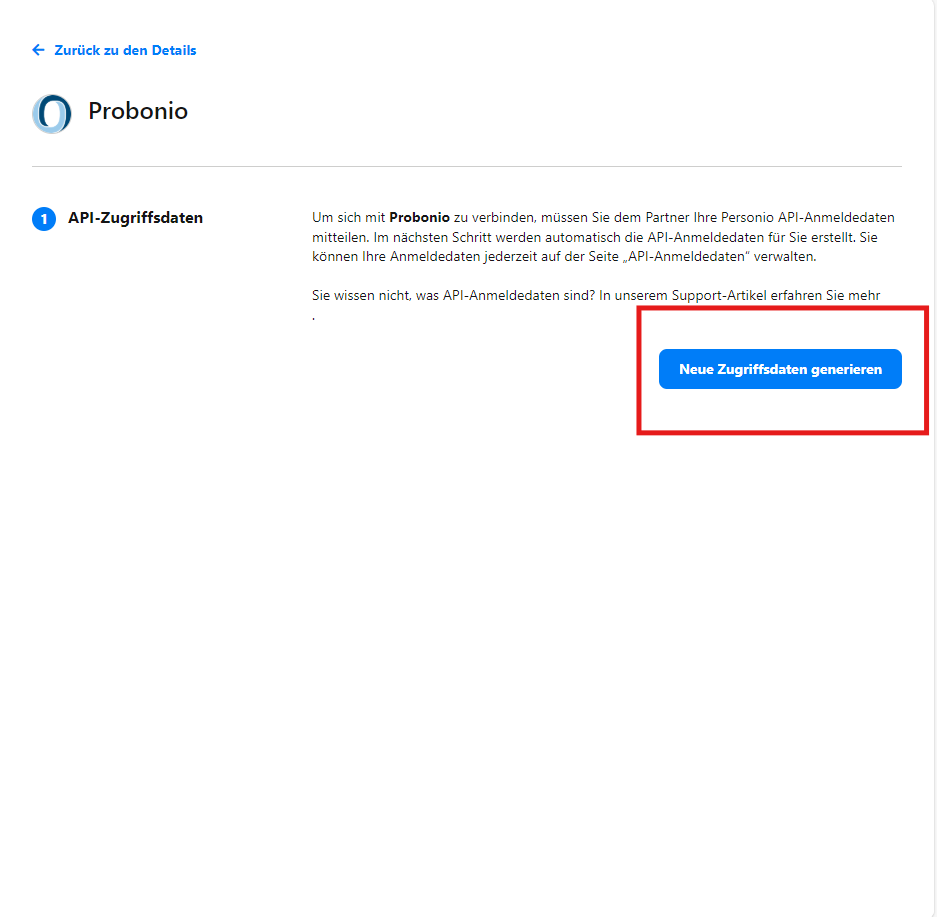Click the Probonio logo icon
This screenshot has width=937, height=917.
tap(52, 114)
